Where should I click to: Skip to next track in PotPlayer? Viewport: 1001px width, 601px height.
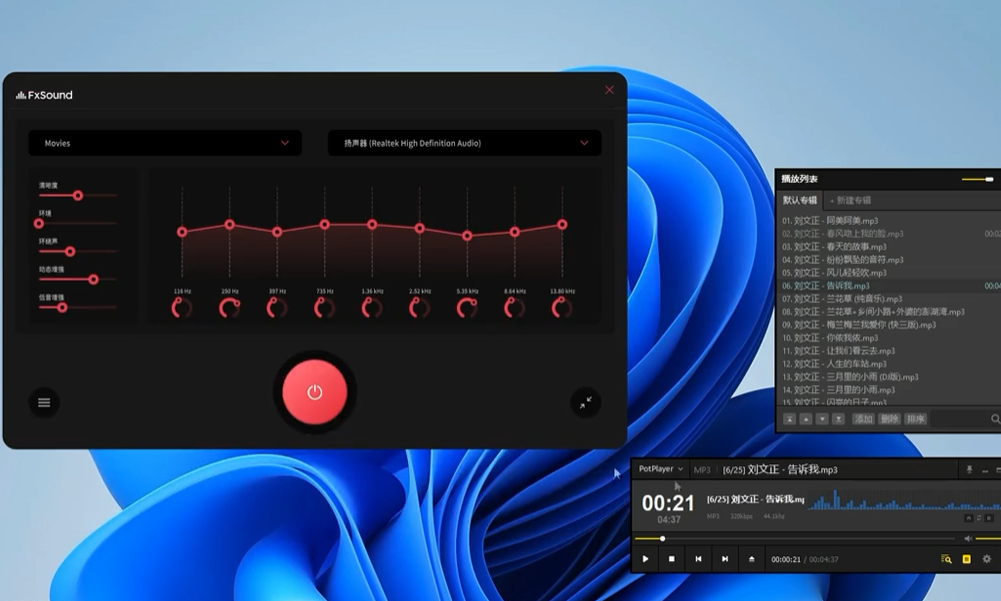point(725,559)
